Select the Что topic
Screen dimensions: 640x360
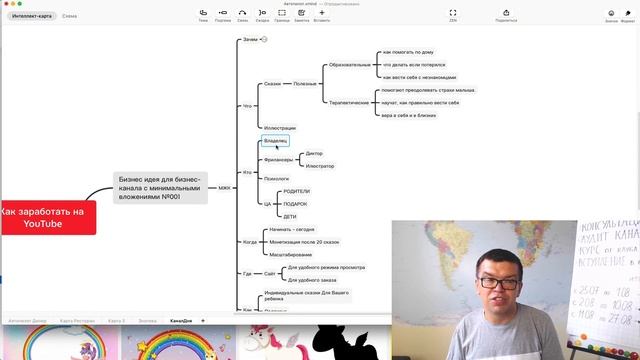click(247, 106)
